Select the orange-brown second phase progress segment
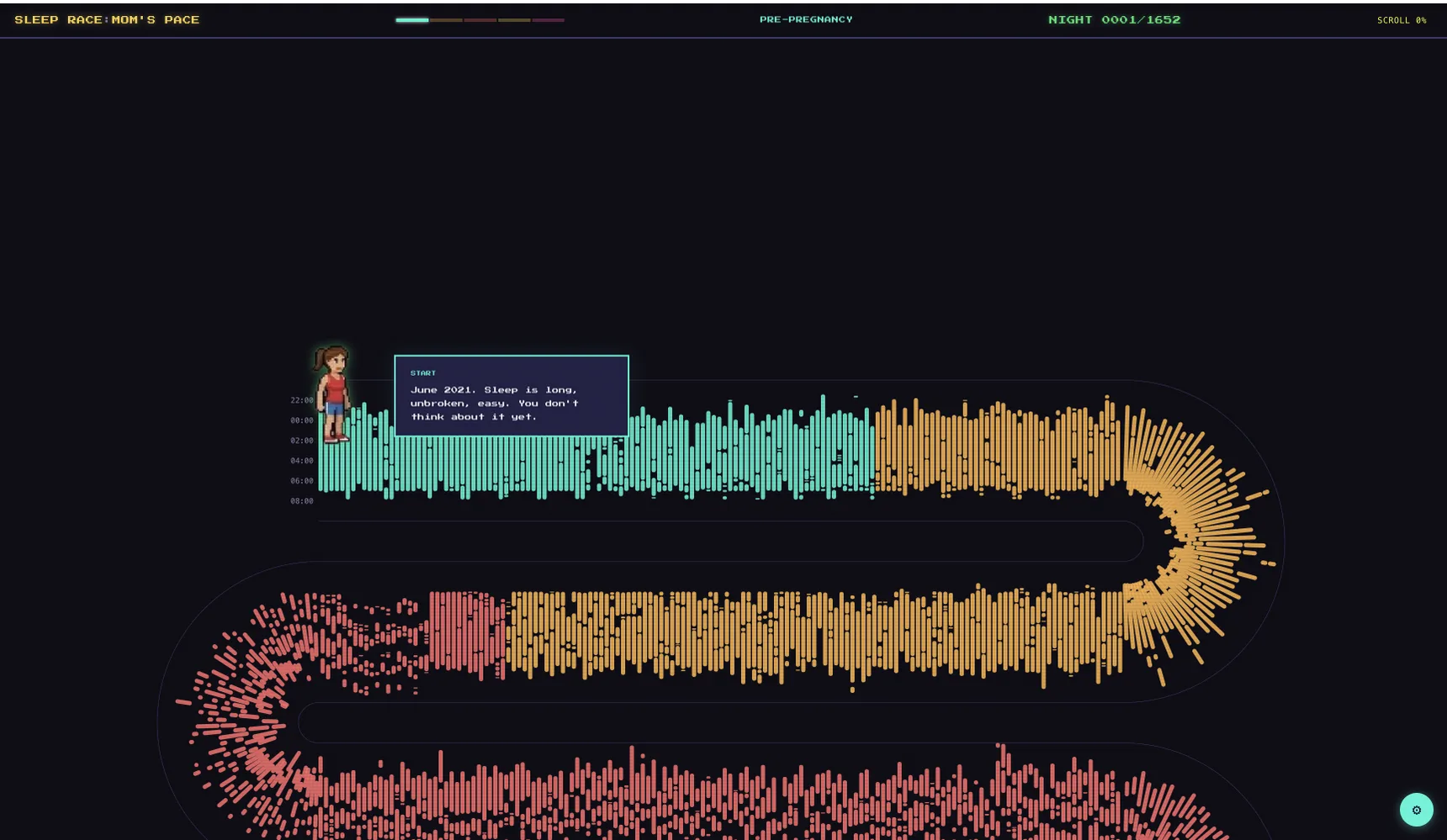This screenshot has height=840, width=1447. pyautogui.click(x=446, y=20)
